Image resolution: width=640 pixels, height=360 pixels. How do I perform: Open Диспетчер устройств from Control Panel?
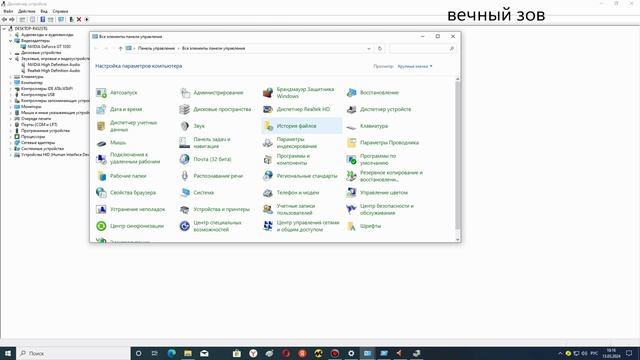tap(378, 109)
